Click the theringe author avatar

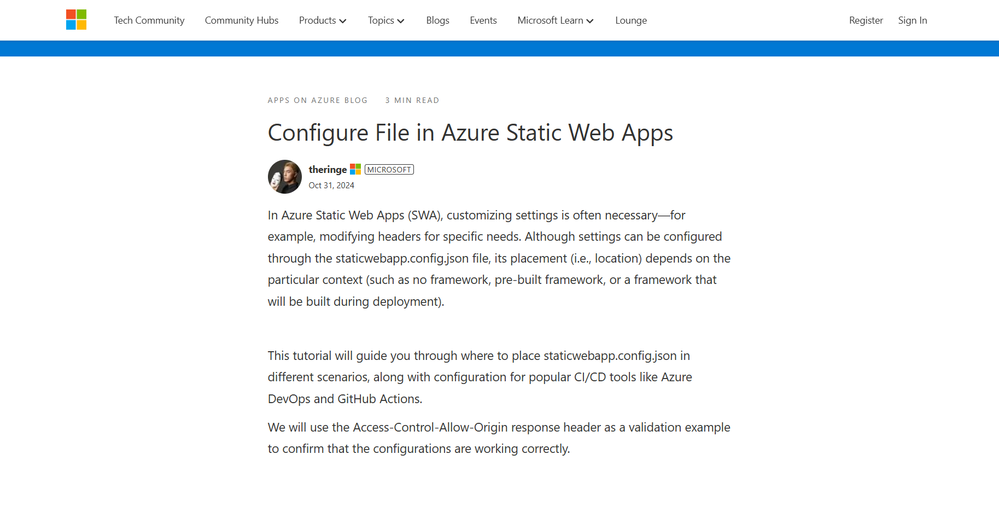(x=284, y=176)
